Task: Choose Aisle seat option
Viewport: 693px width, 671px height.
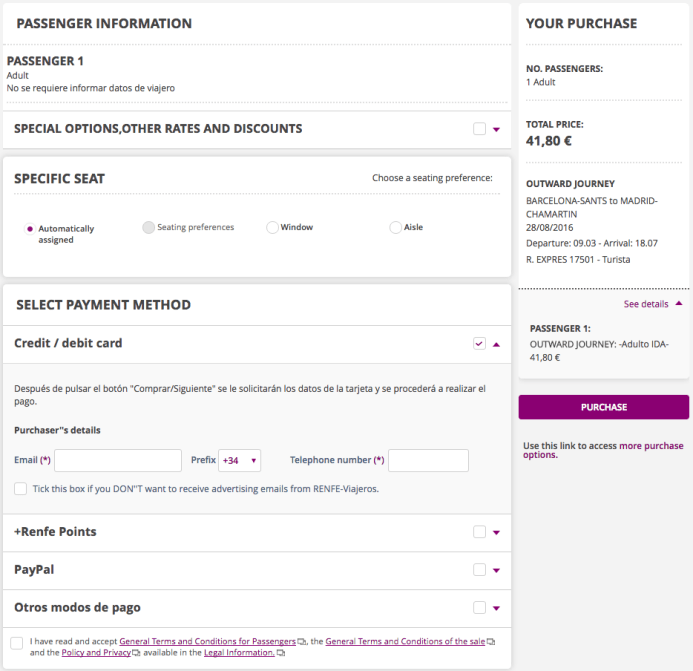Action: coord(395,228)
